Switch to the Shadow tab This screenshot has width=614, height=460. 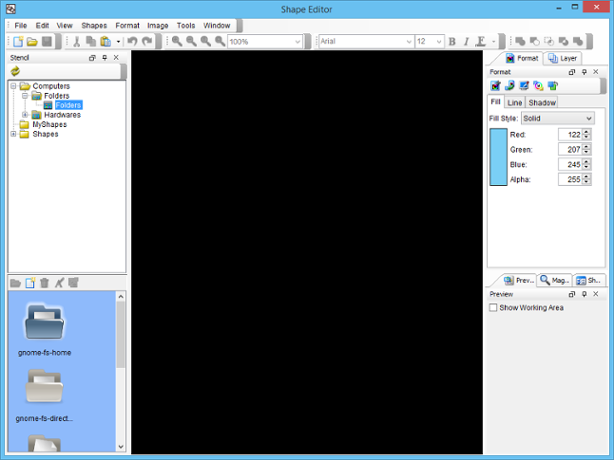click(542, 103)
